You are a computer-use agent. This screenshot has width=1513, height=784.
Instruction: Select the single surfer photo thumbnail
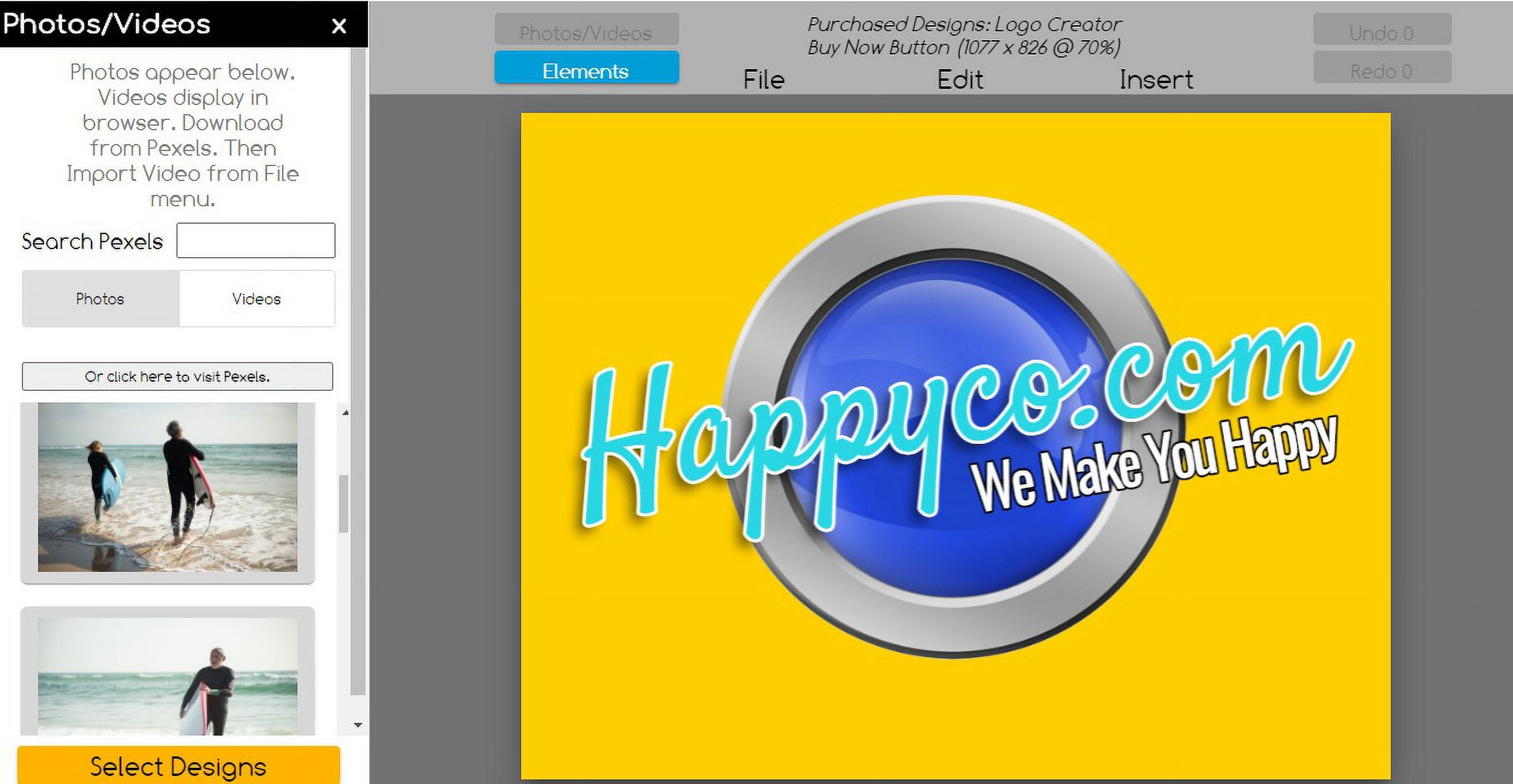click(167, 676)
